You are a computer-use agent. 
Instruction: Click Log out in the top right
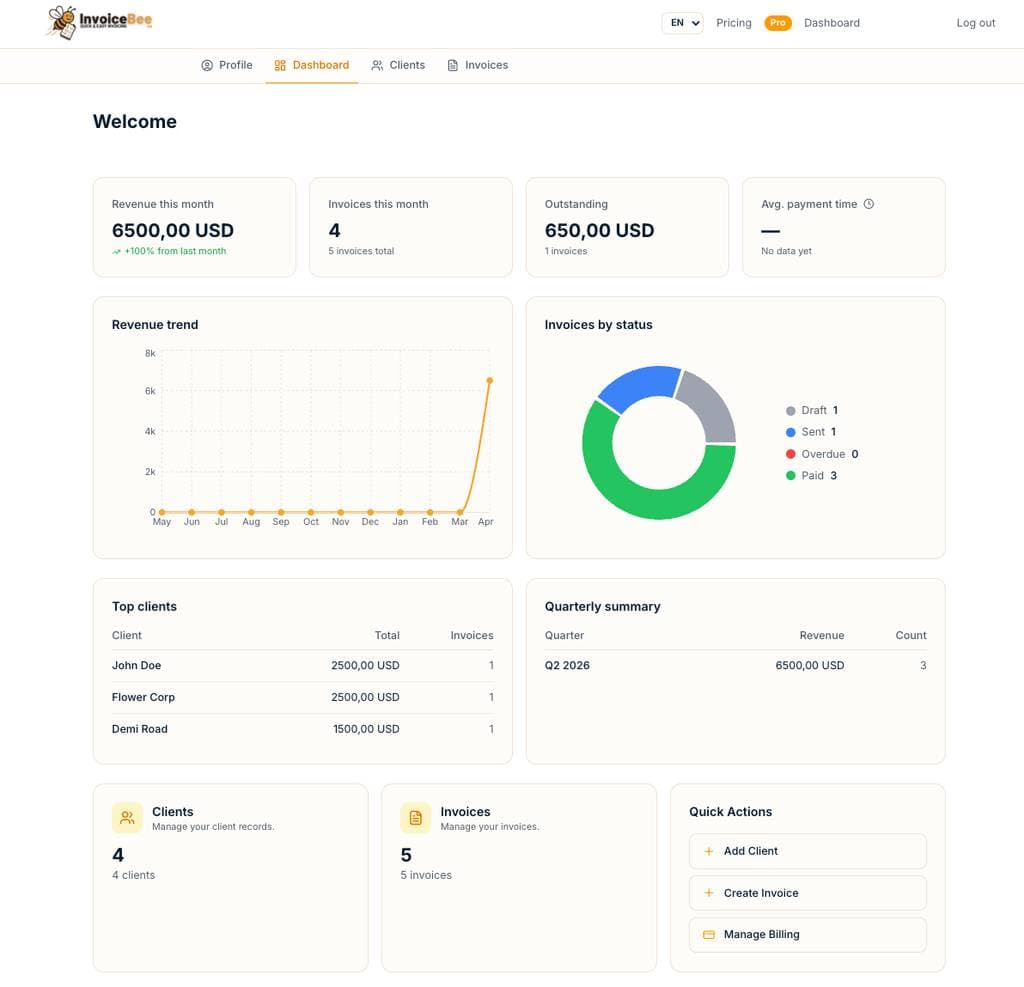pos(975,22)
